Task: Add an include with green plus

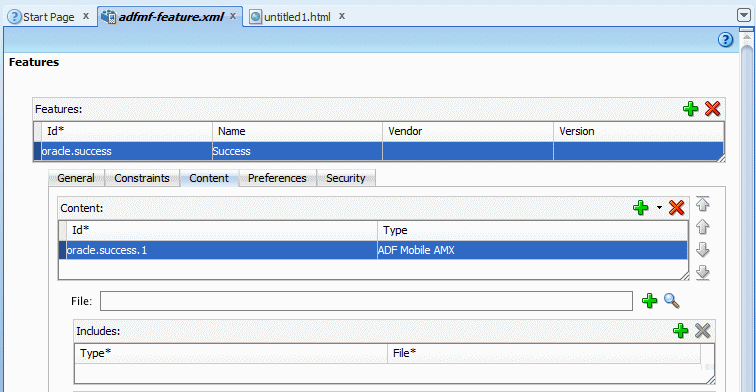Action: click(x=680, y=330)
